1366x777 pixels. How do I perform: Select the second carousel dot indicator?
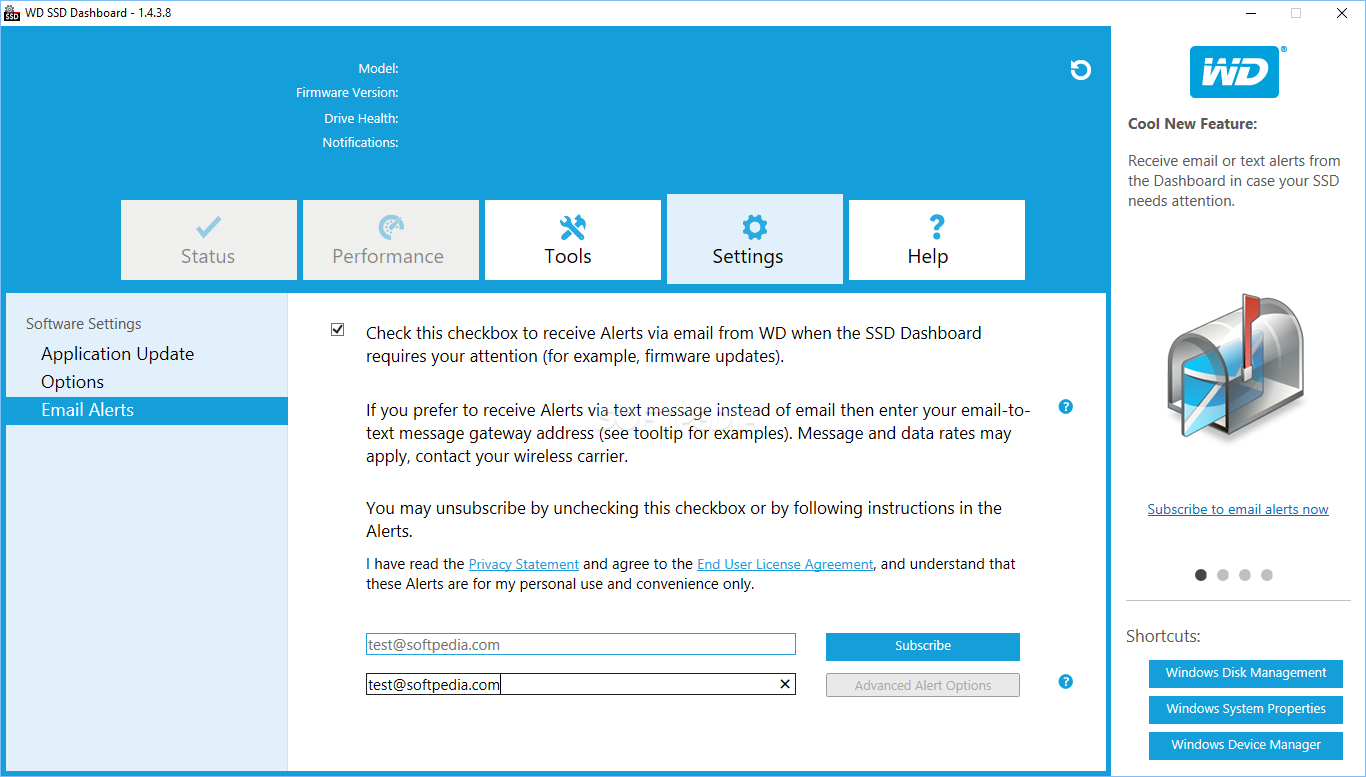[1223, 575]
